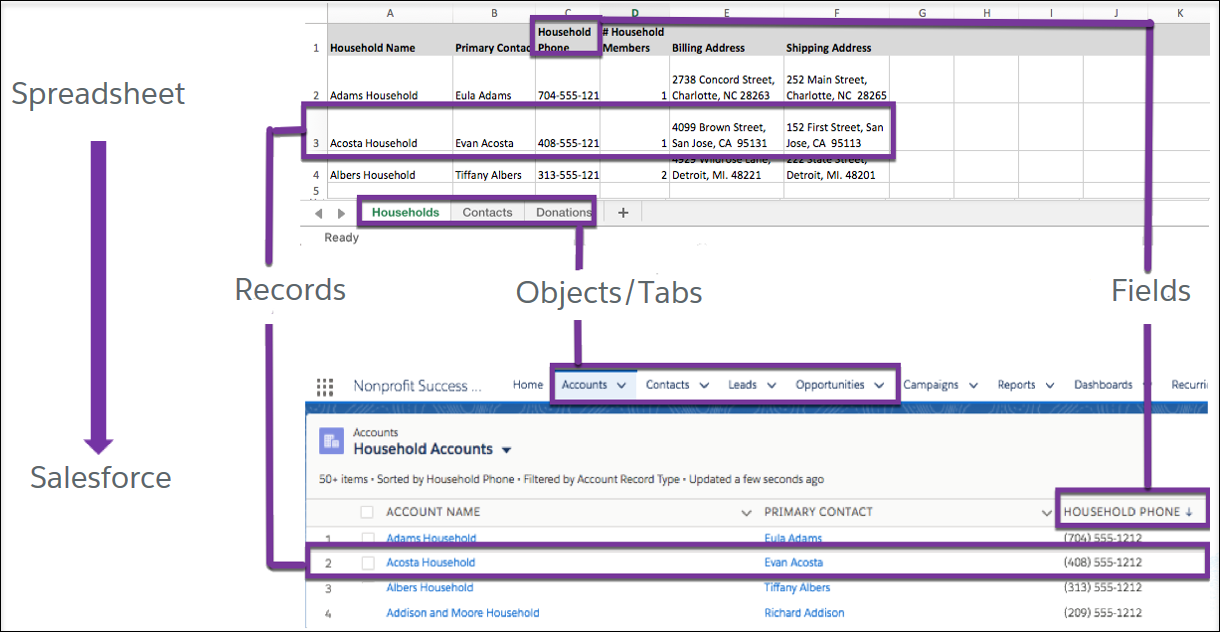
Task: Select the 'Eula Adams' spreadsheet cell
Action: pyautogui.click(x=493, y=80)
